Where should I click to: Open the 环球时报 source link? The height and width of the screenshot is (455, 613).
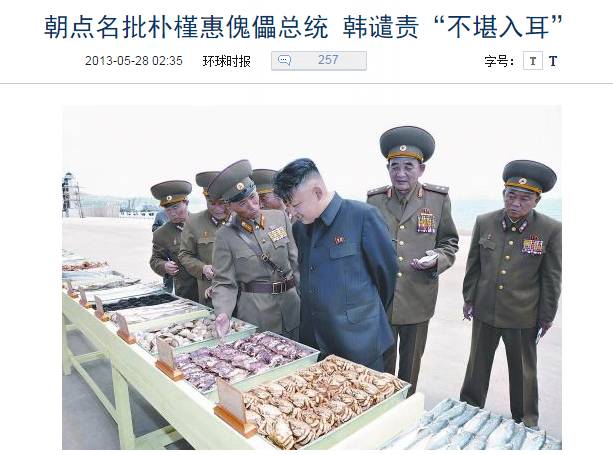tap(226, 61)
